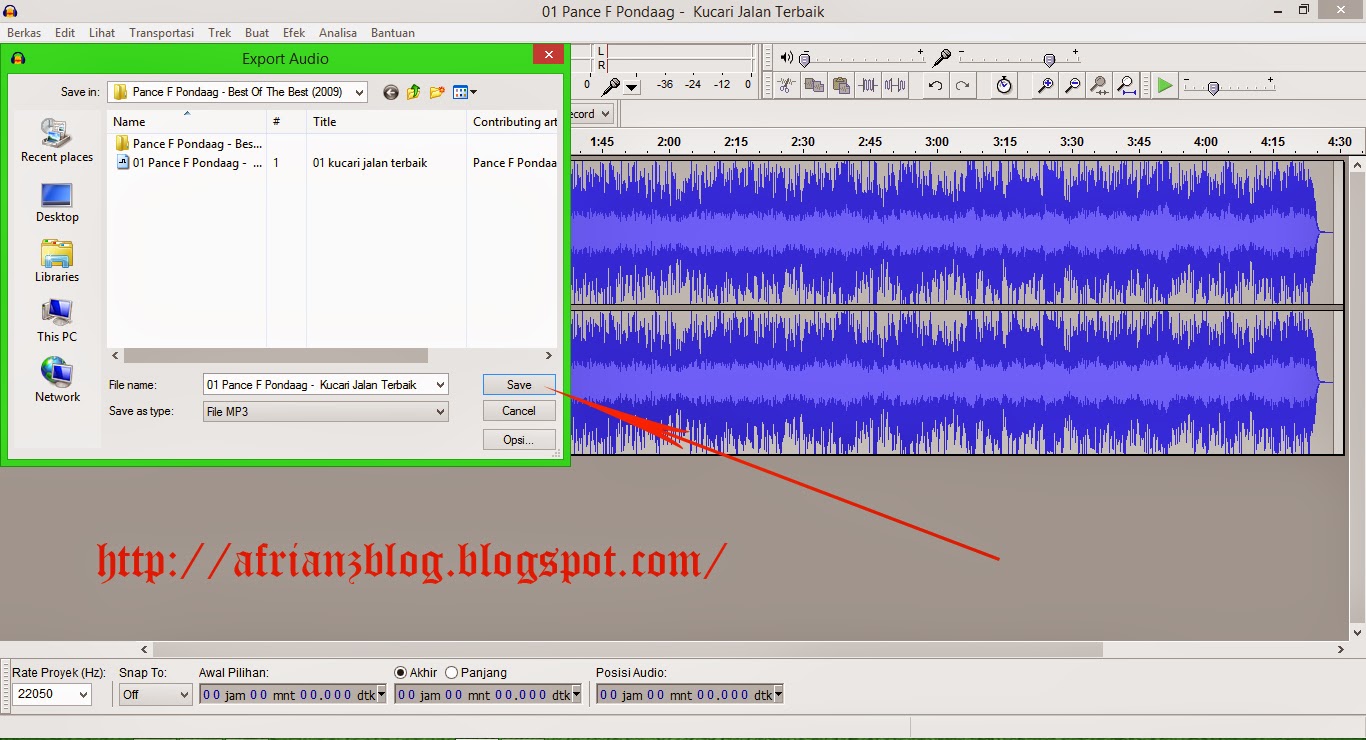Go up one folder level in dialog
Viewport: 1366px width, 740px height.
click(414, 92)
